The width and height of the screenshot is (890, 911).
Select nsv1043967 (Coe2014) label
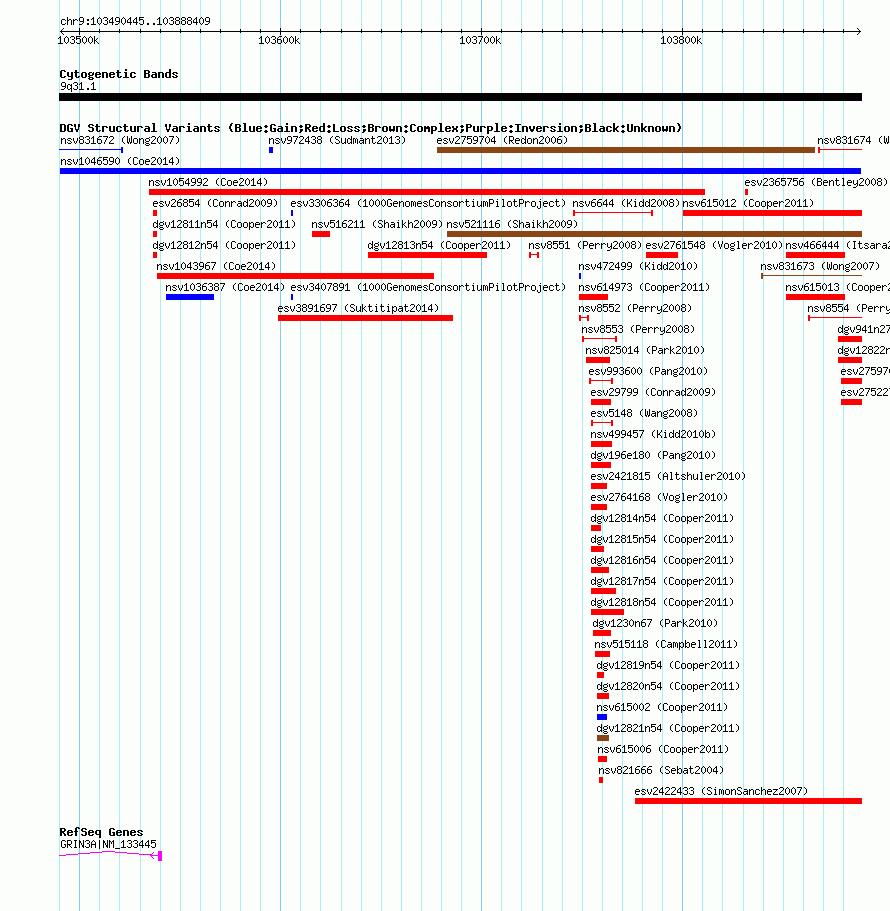pos(216,266)
